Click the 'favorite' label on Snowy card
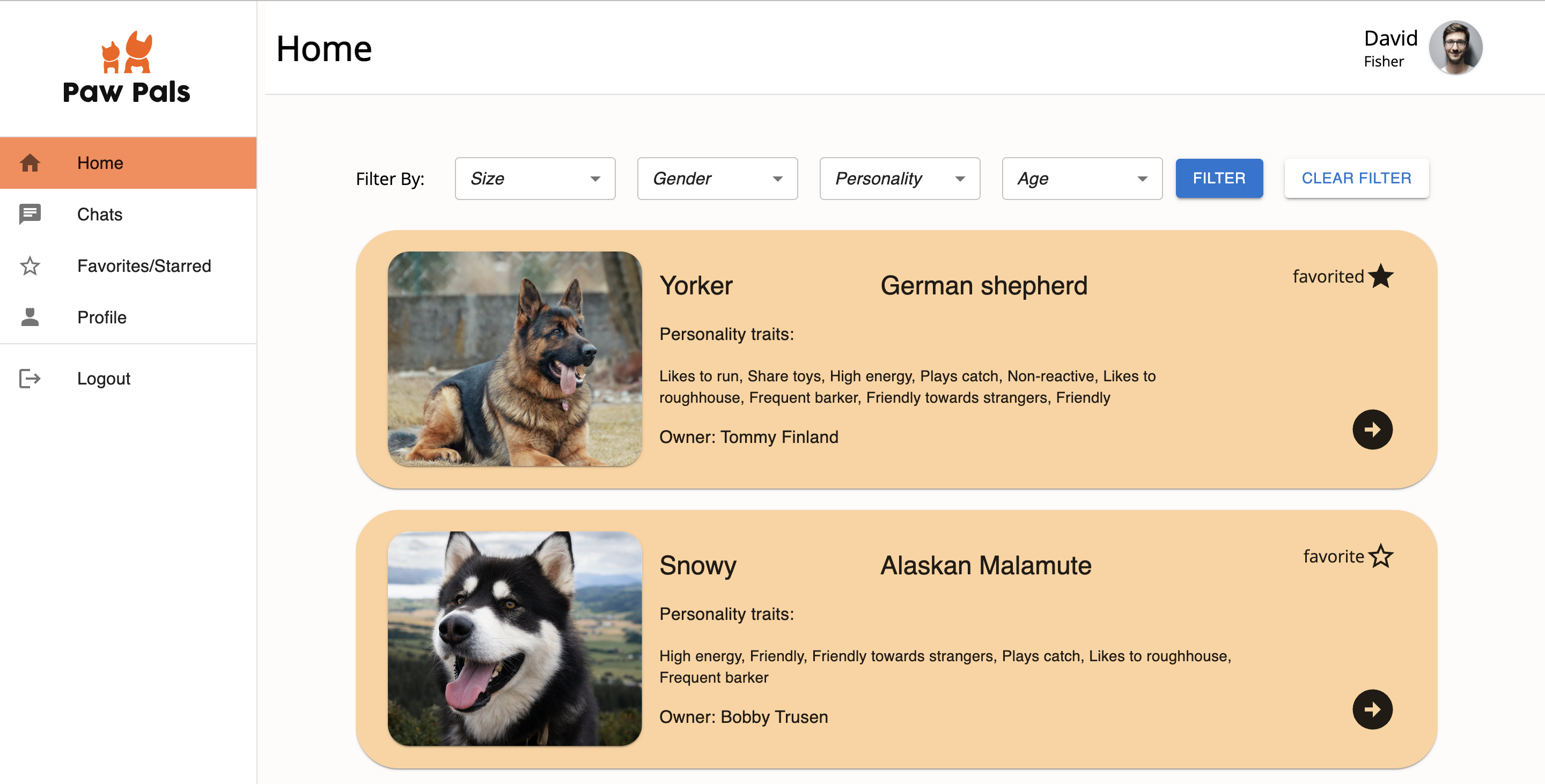 [1333, 556]
